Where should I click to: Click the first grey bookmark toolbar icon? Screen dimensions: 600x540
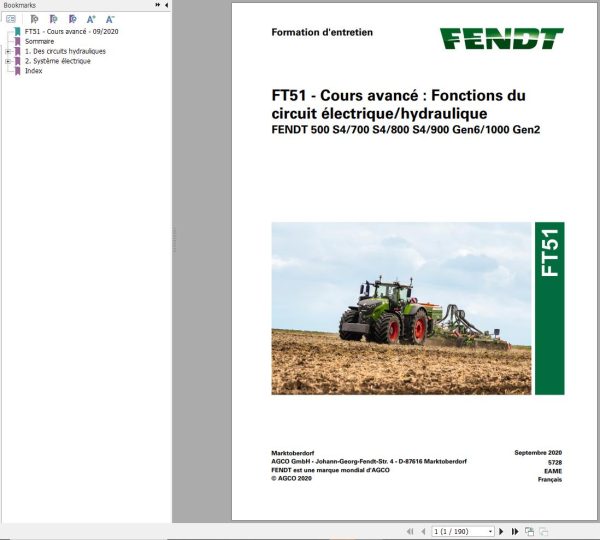[x=34, y=19]
